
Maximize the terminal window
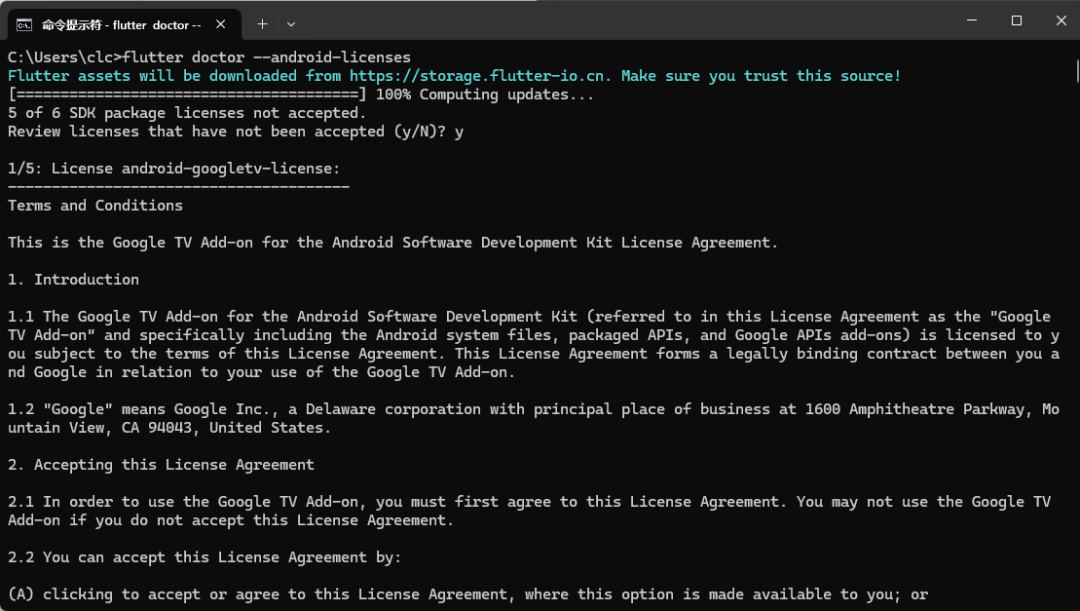click(1016, 20)
